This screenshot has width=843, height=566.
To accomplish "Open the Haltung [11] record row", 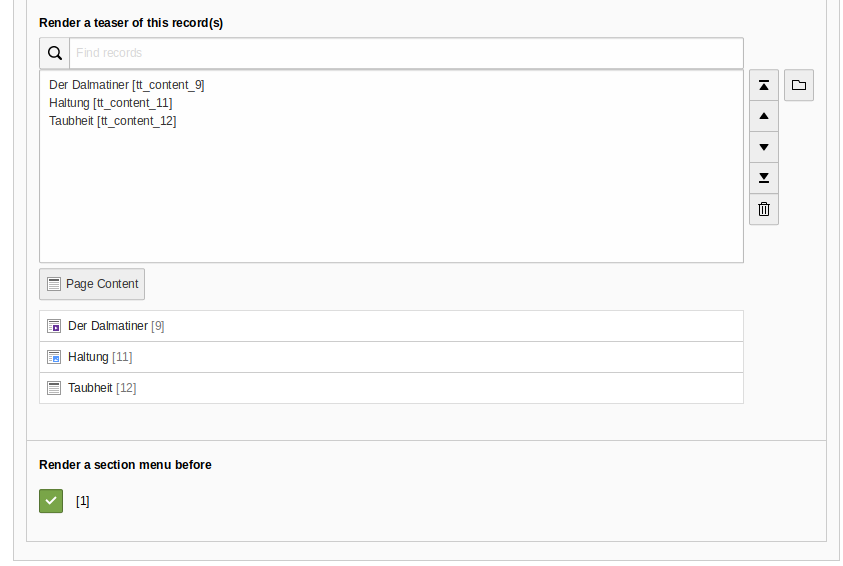I will click(x=391, y=357).
